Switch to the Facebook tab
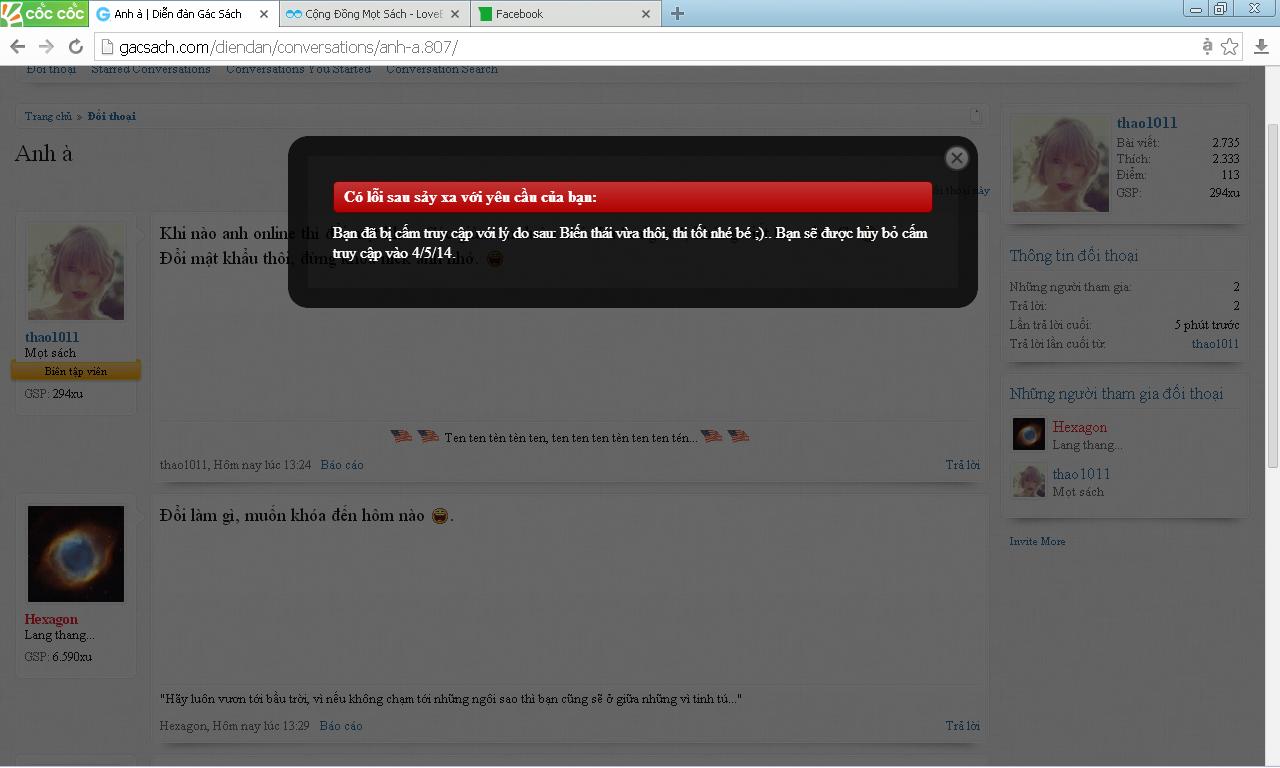Image resolution: width=1280 pixels, height=768 pixels. [x=565, y=14]
